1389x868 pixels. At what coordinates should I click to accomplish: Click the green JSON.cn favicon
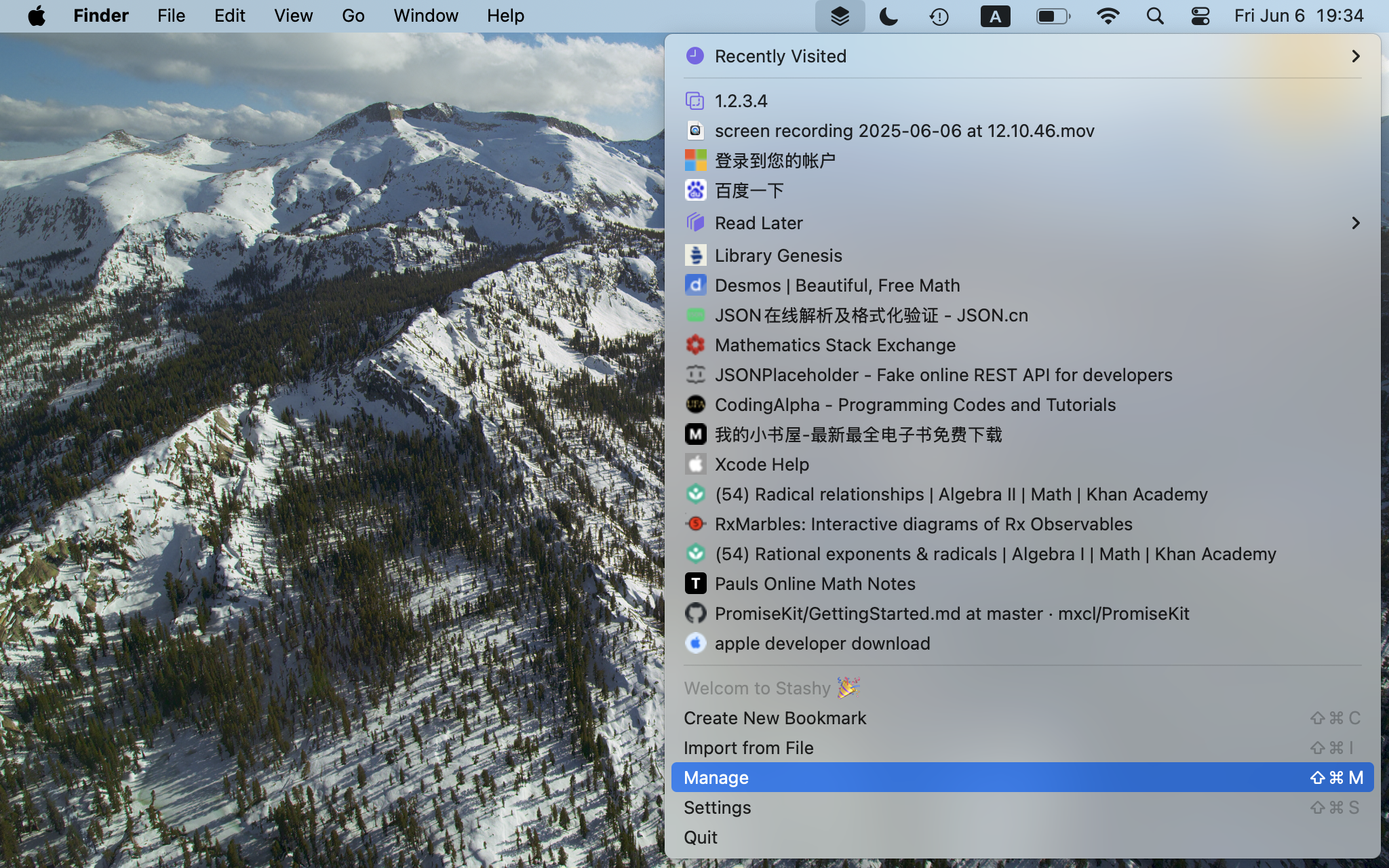(x=695, y=315)
